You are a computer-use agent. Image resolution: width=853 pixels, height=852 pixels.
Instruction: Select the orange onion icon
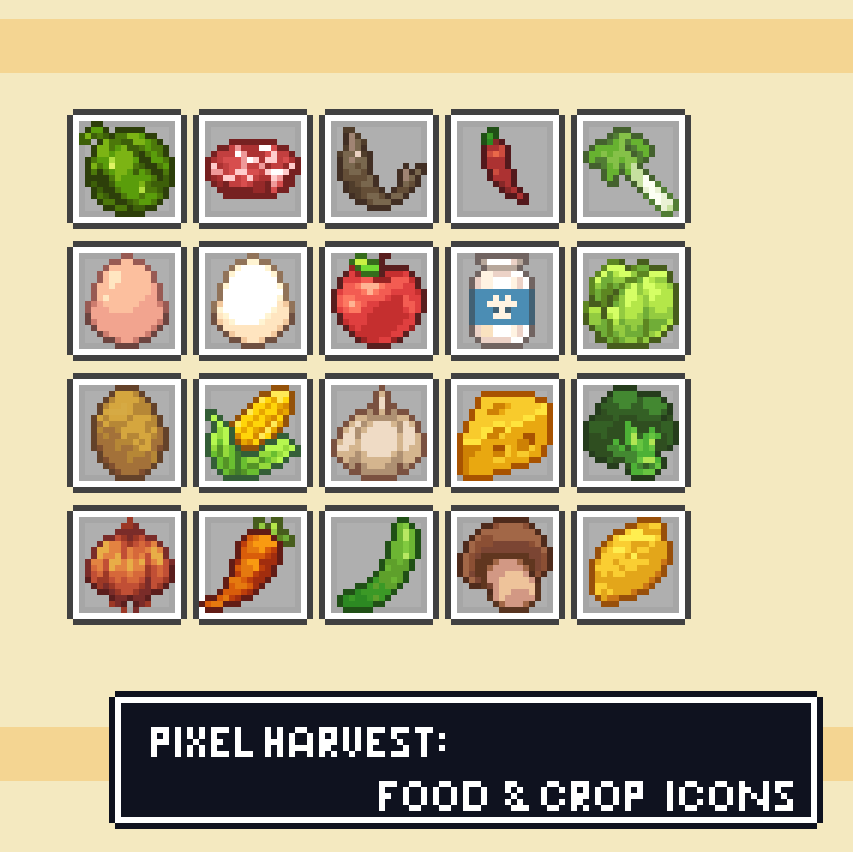129,565
